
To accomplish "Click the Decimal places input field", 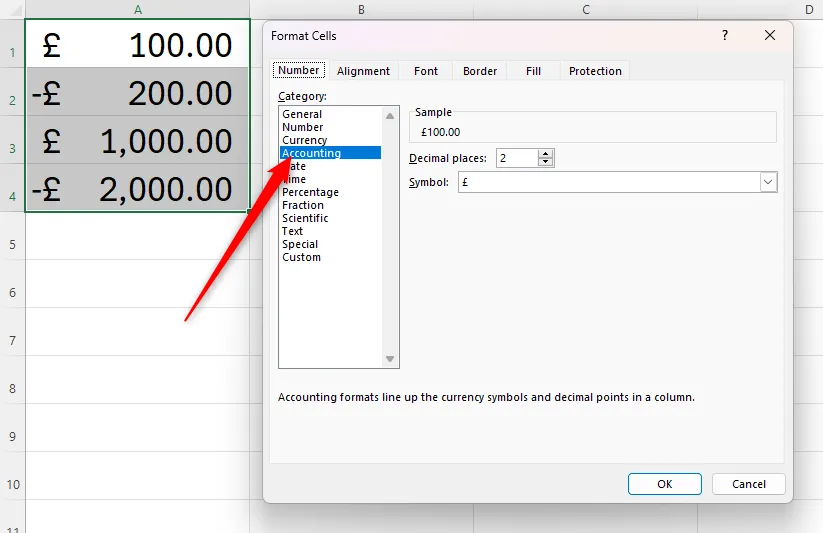I will tap(516, 158).
